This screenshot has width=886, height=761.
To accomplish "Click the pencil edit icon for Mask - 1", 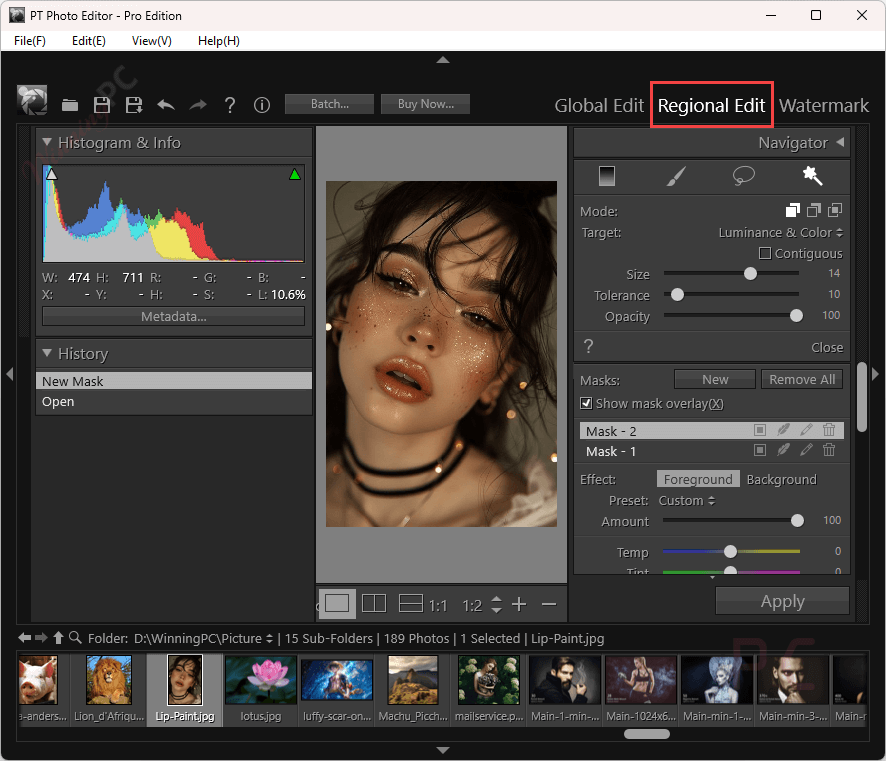I will coord(806,450).
